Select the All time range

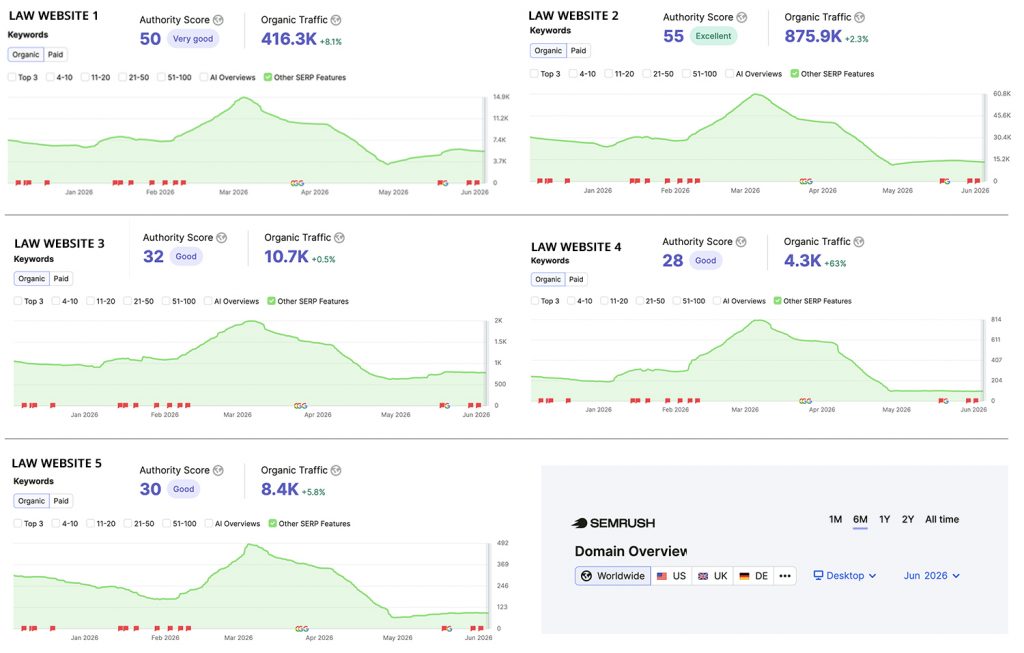pos(942,520)
